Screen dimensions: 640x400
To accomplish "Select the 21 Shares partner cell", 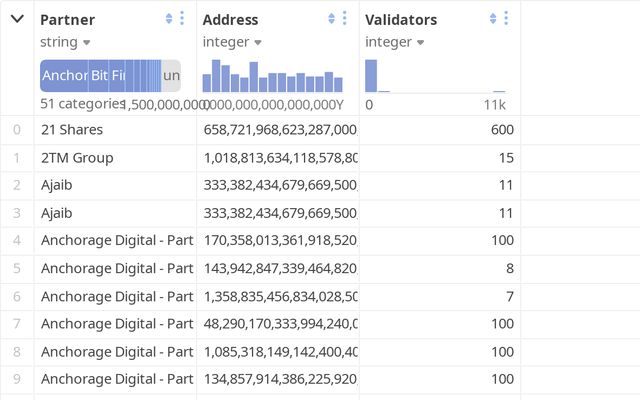I will (72, 130).
